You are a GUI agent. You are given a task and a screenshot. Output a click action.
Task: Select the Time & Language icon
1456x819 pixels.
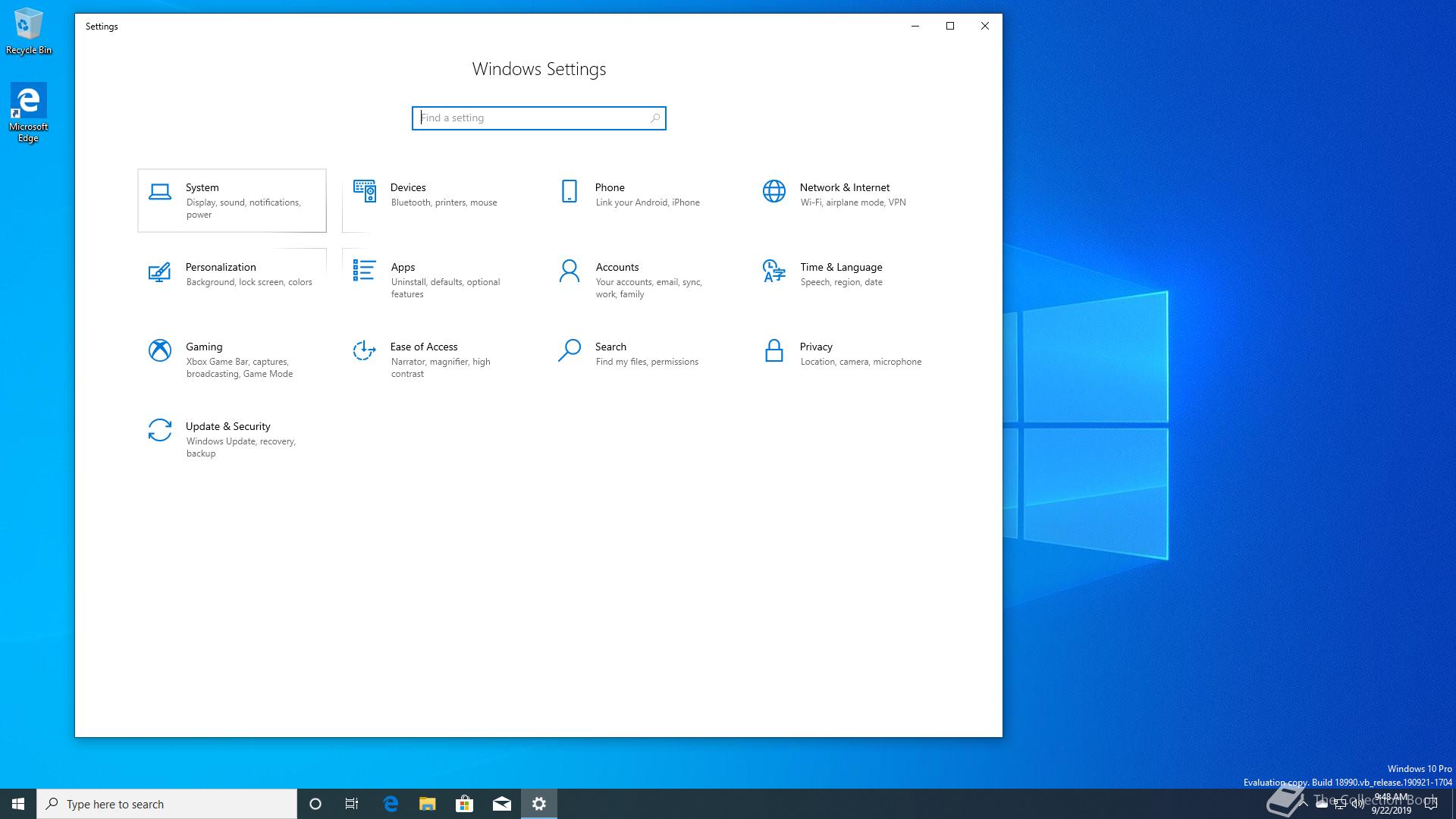click(773, 271)
